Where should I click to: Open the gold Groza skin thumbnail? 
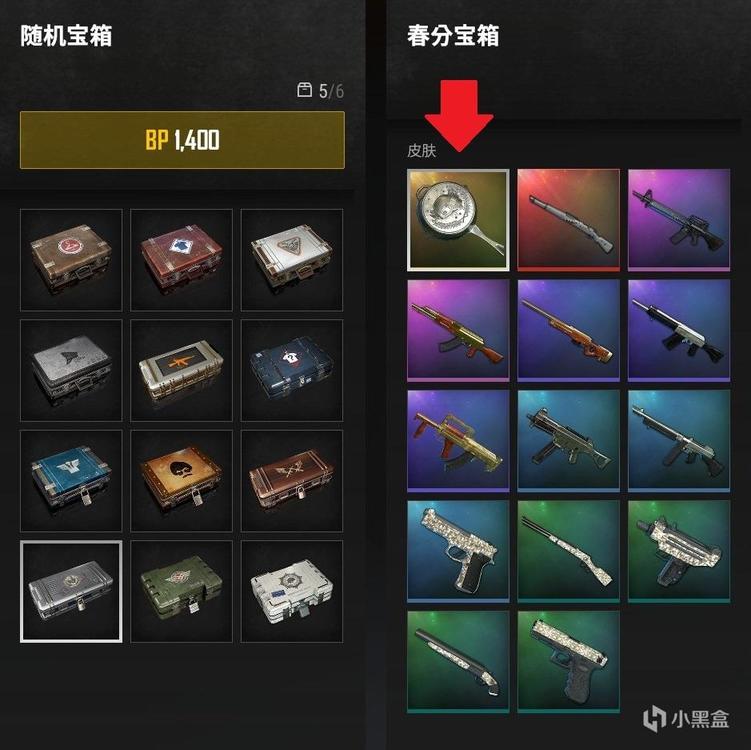pos(458,441)
